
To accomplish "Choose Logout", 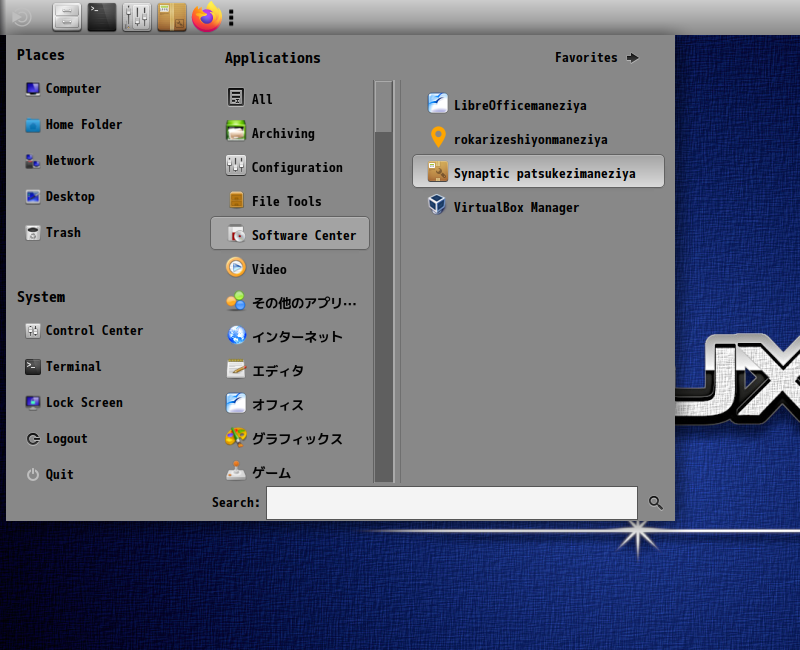I will tap(57, 439).
